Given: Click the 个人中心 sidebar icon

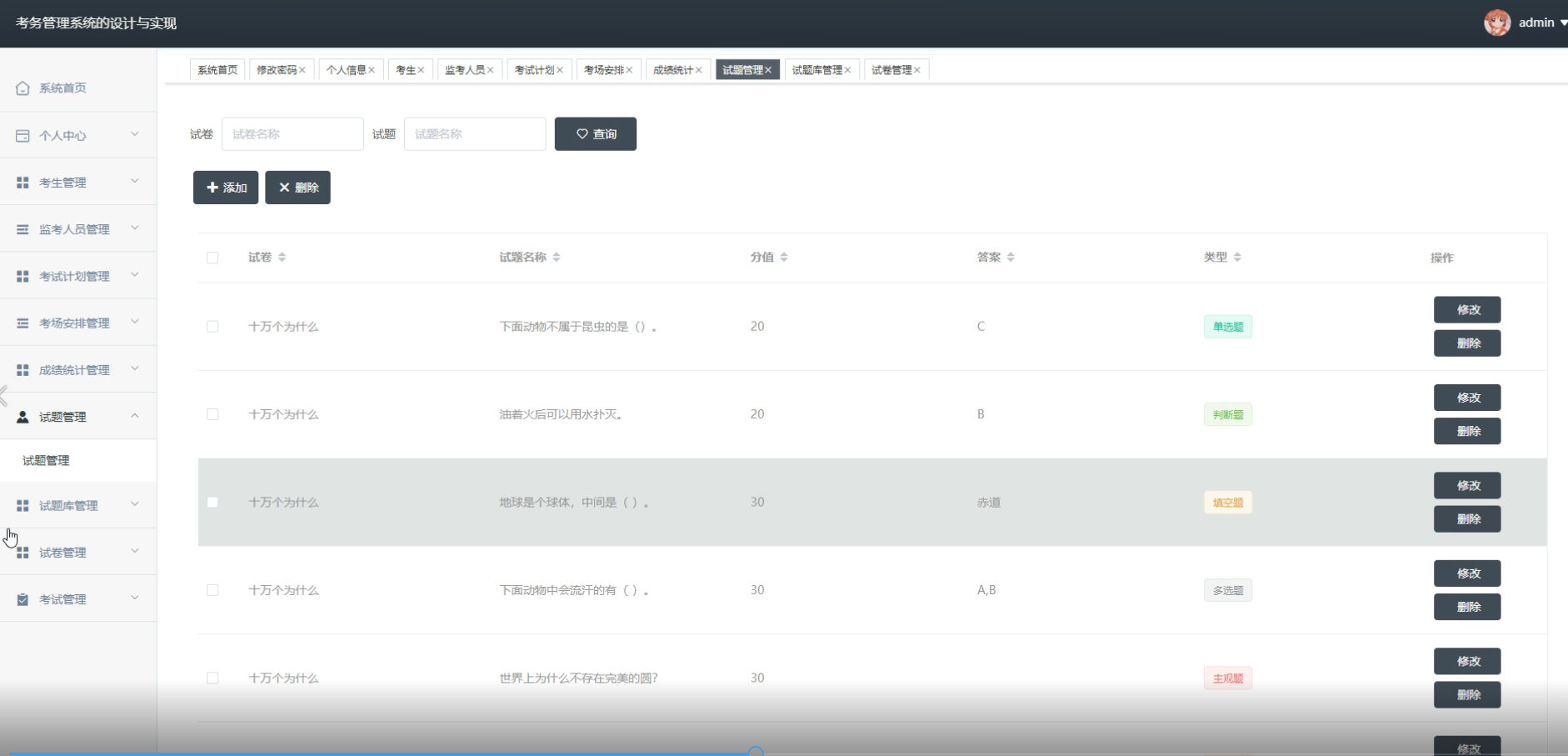Looking at the screenshot, I should 22,135.
